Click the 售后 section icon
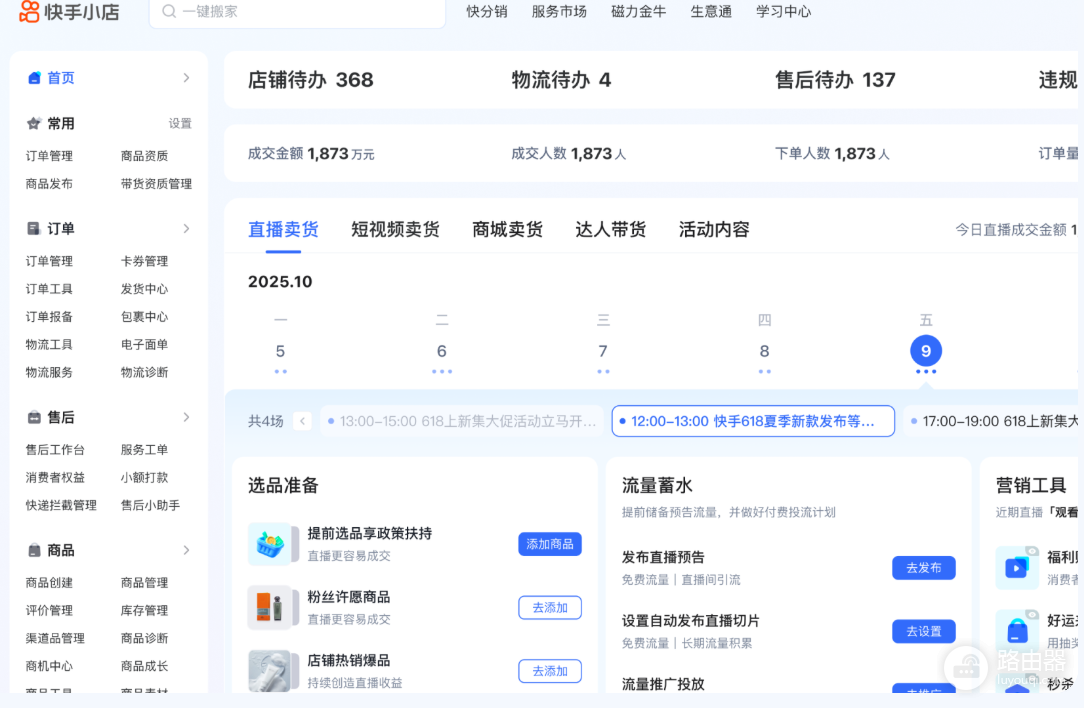The width and height of the screenshot is (1084, 708). 34,418
